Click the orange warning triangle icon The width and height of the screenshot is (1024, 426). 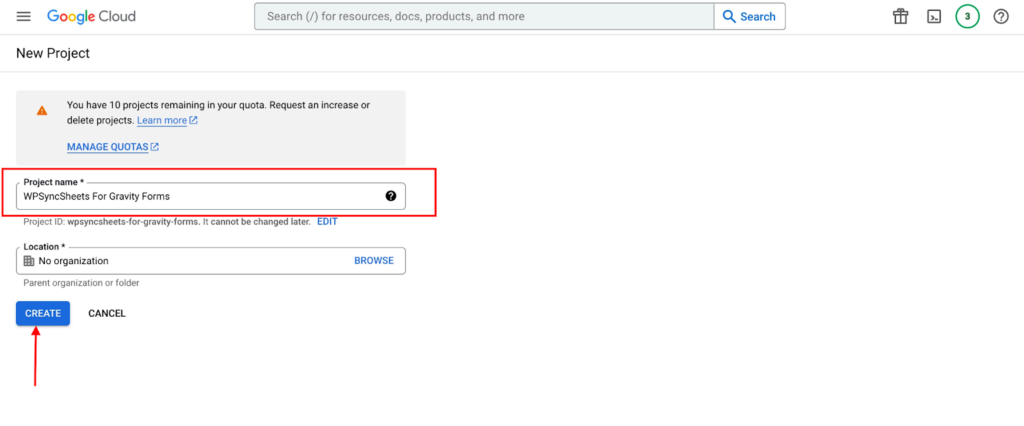[x=42, y=110]
